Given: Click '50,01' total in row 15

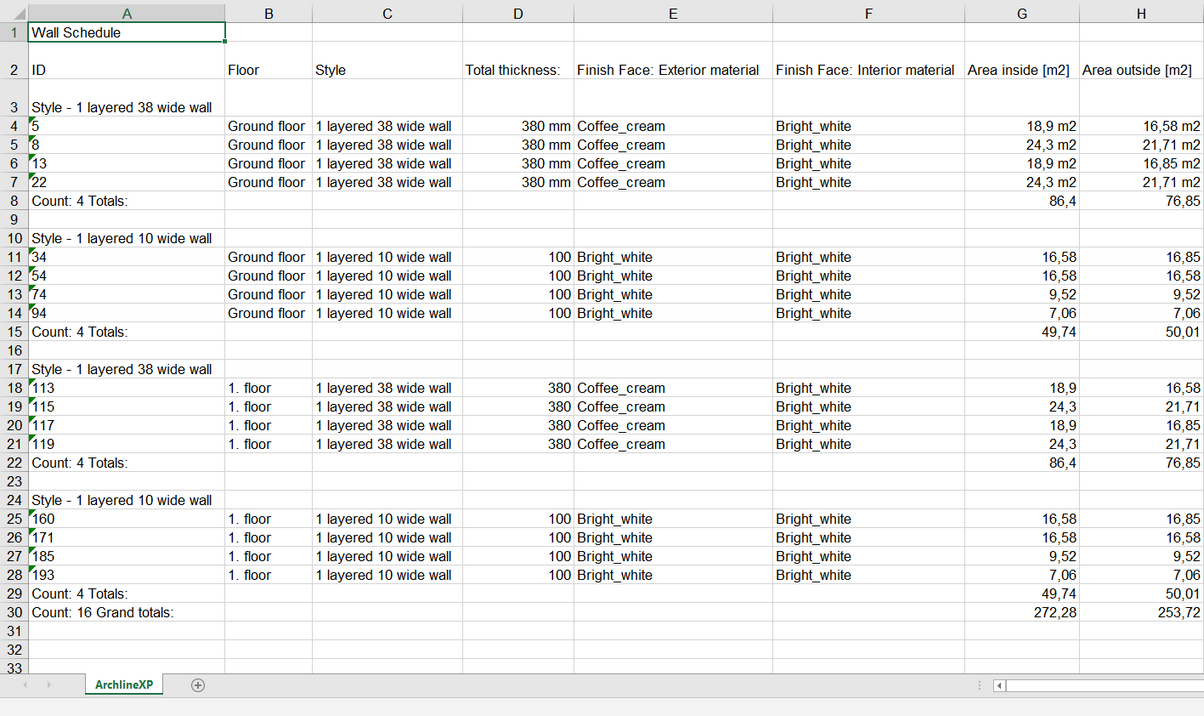Looking at the screenshot, I should click(x=1141, y=332).
